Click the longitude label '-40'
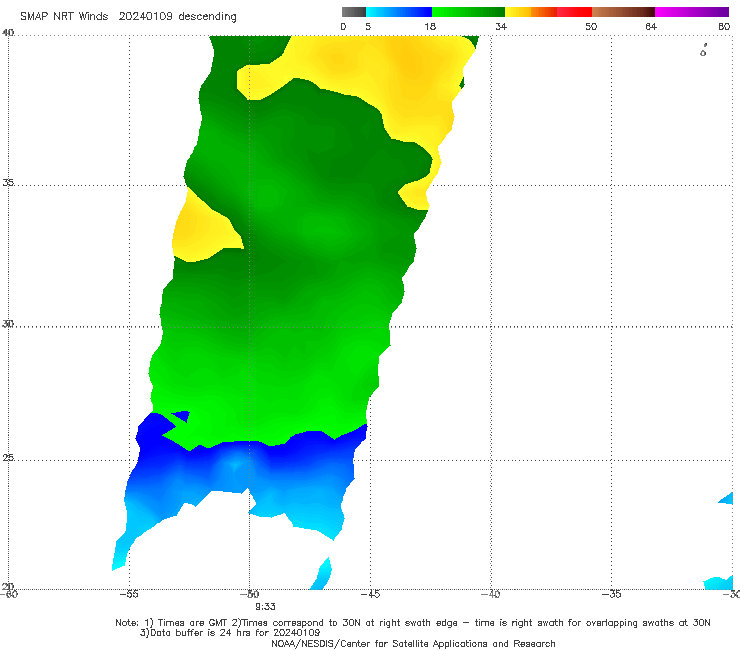Image resolution: width=740 pixels, height=650 pixels. tap(491, 594)
